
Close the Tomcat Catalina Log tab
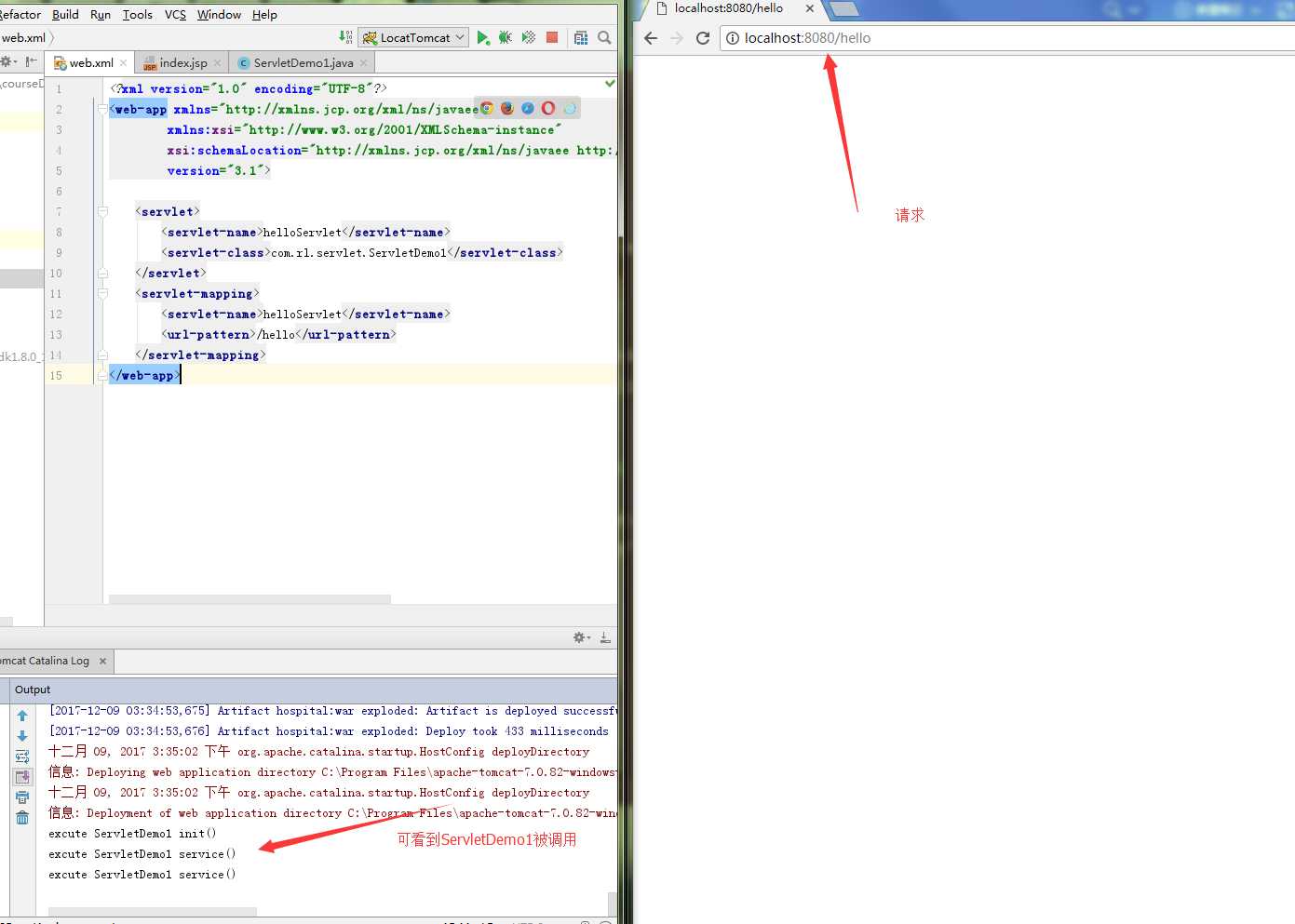tap(102, 661)
